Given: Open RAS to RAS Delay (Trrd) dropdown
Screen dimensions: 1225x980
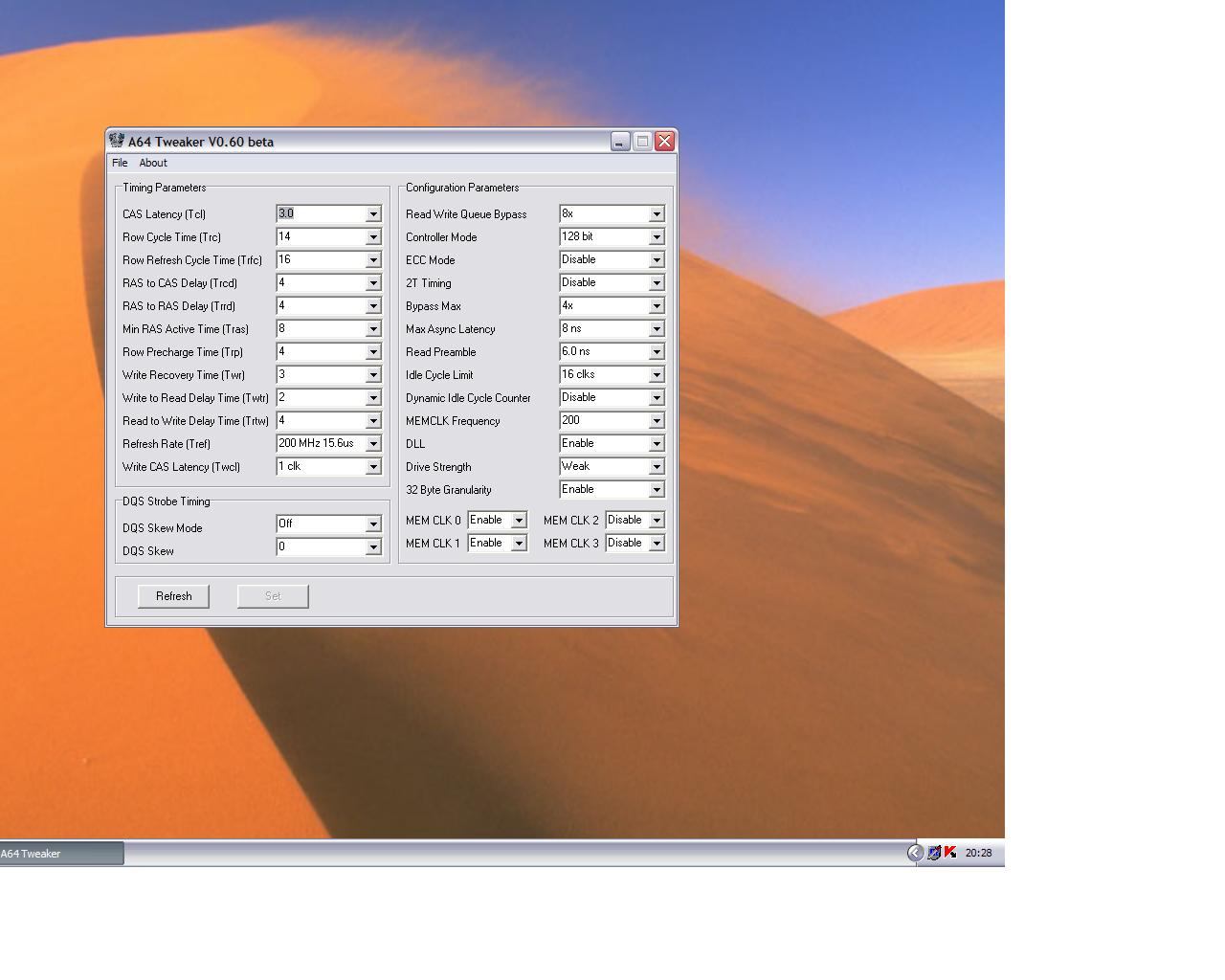Looking at the screenshot, I should pyautogui.click(x=373, y=306).
